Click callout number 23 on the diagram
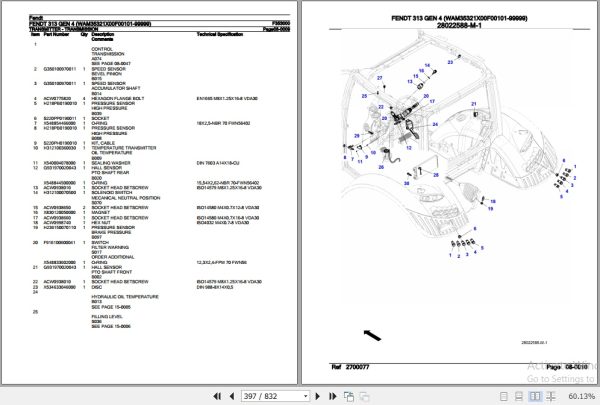 [450, 62]
